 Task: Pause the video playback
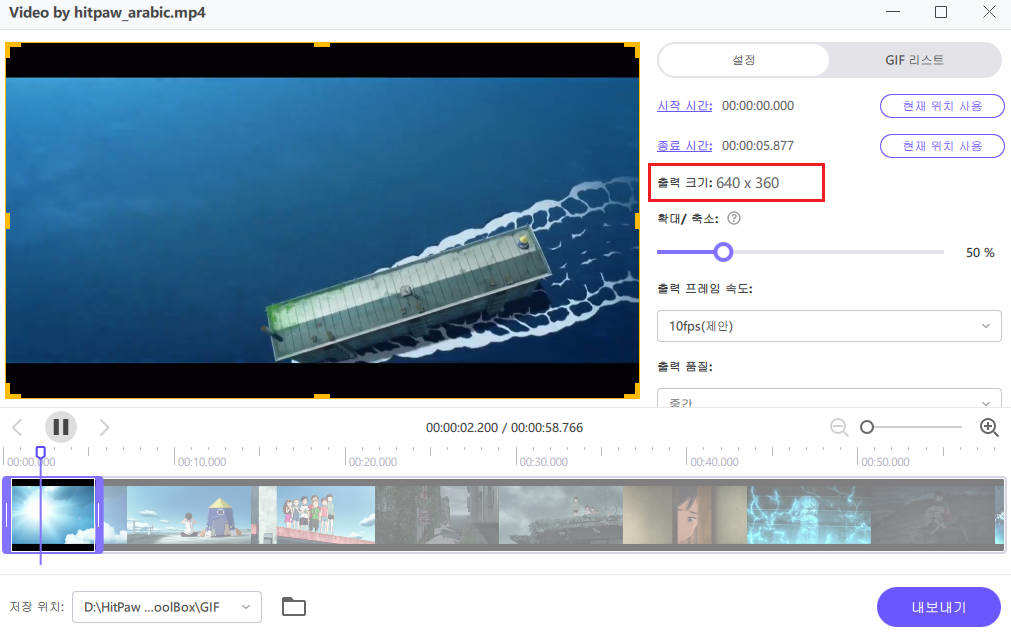[x=61, y=427]
